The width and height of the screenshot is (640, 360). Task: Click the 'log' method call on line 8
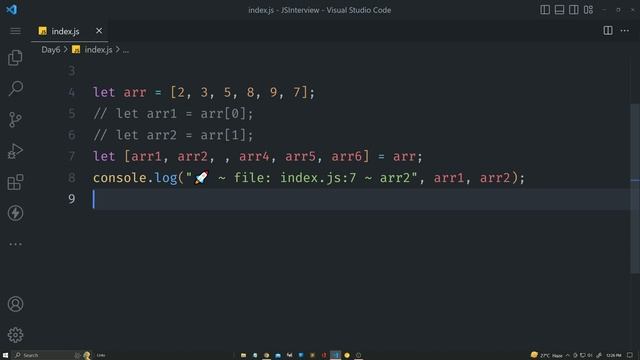165,178
